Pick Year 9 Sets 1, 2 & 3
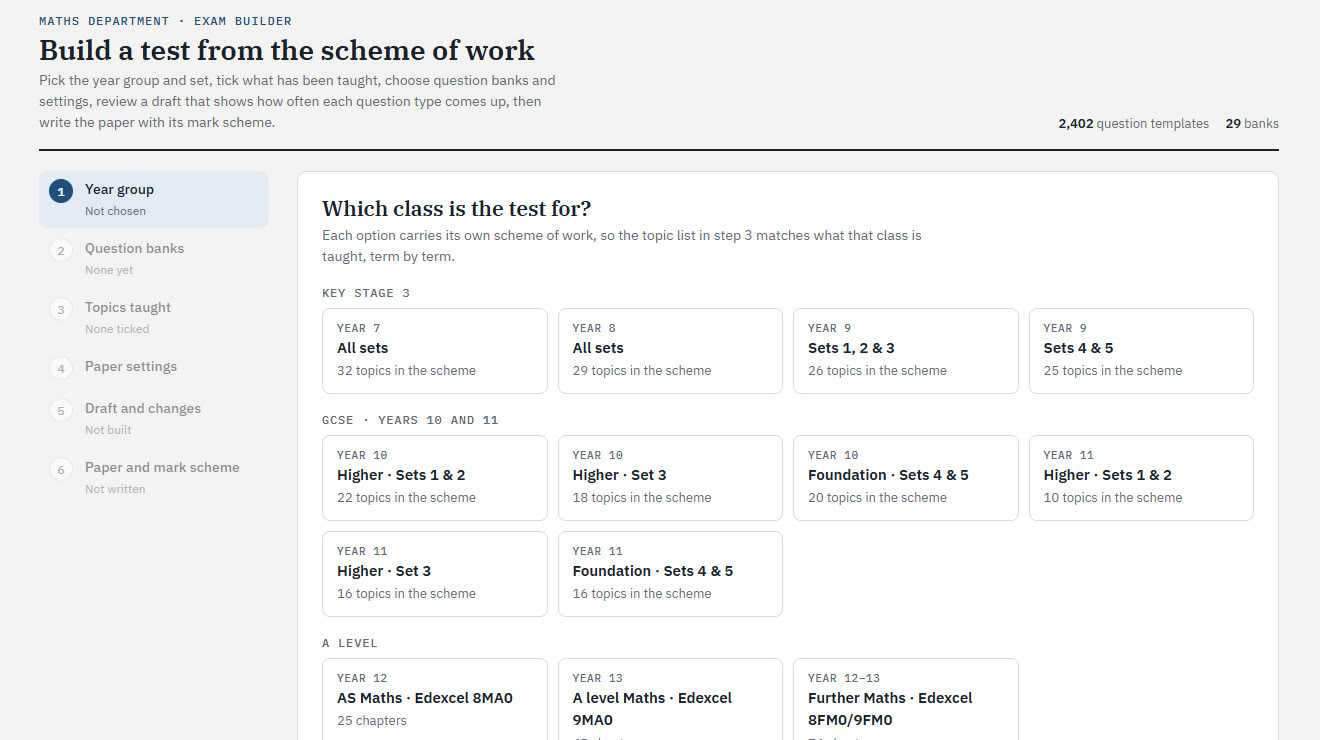Image resolution: width=1320 pixels, height=740 pixels. (x=906, y=351)
